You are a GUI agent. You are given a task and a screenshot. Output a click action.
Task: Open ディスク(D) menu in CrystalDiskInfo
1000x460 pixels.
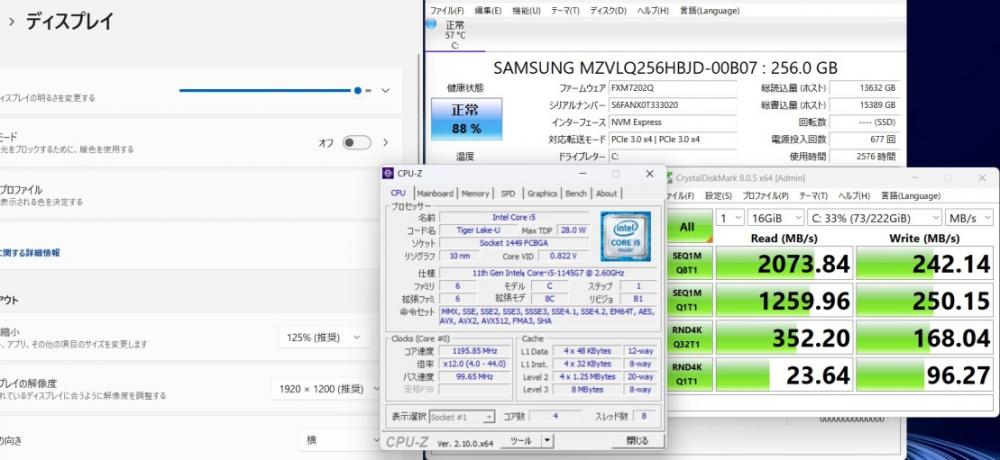pos(608,11)
